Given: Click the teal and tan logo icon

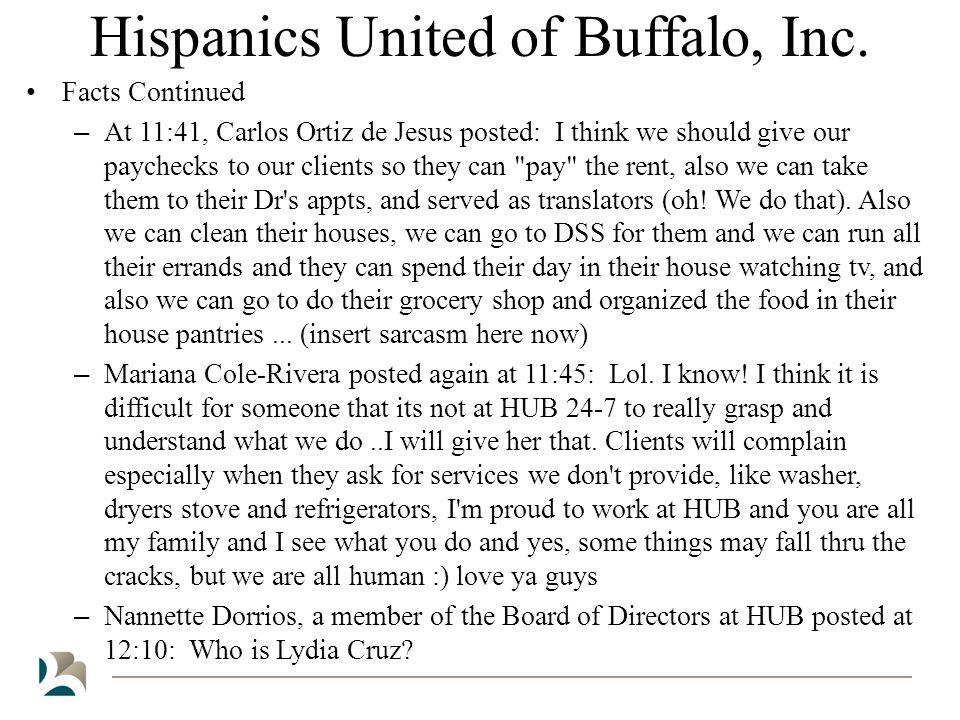Looking at the screenshot, I should [x=62, y=673].
